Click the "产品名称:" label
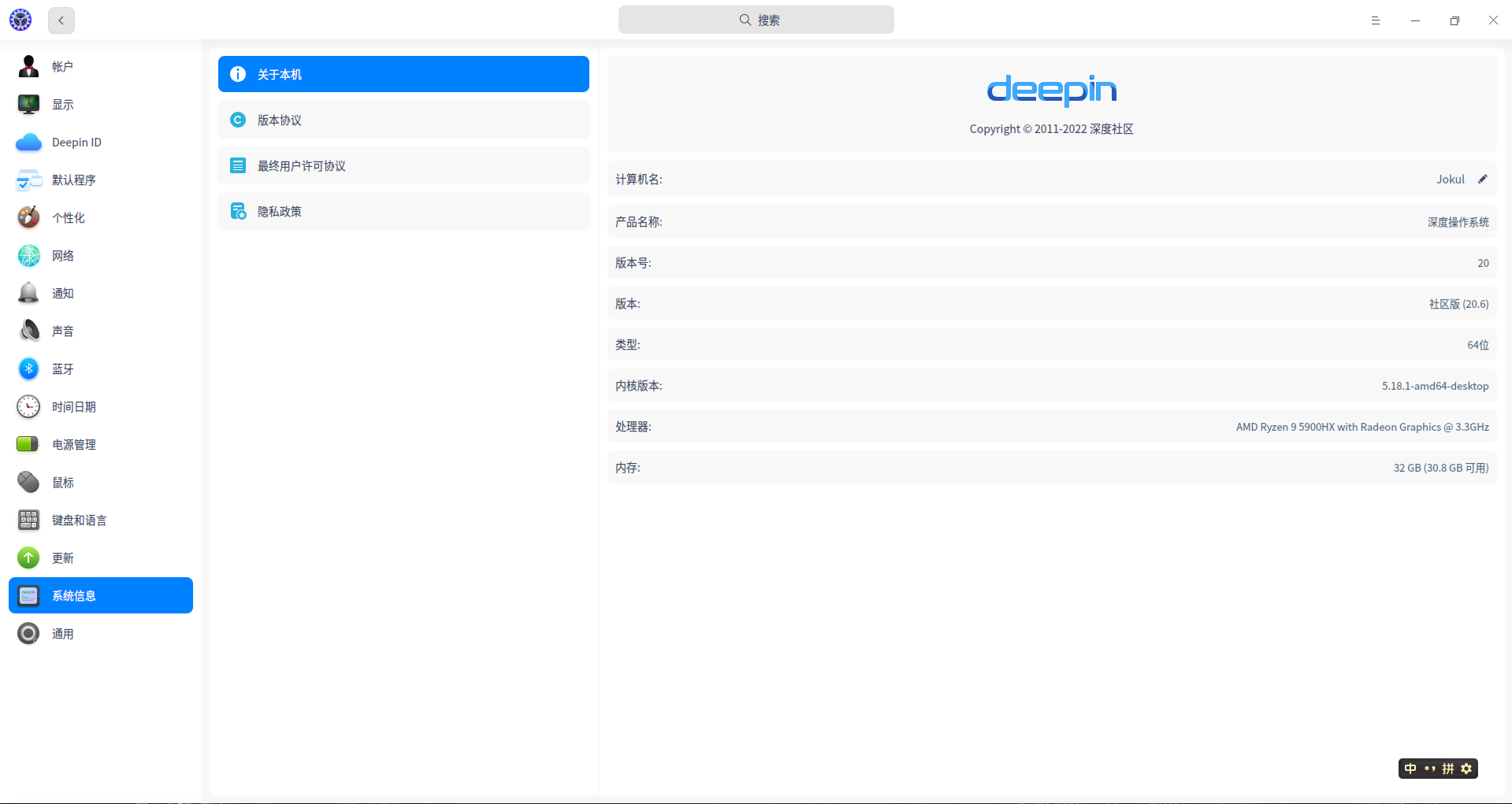Image resolution: width=1512 pixels, height=804 pixels. click(x=639, y=222)
